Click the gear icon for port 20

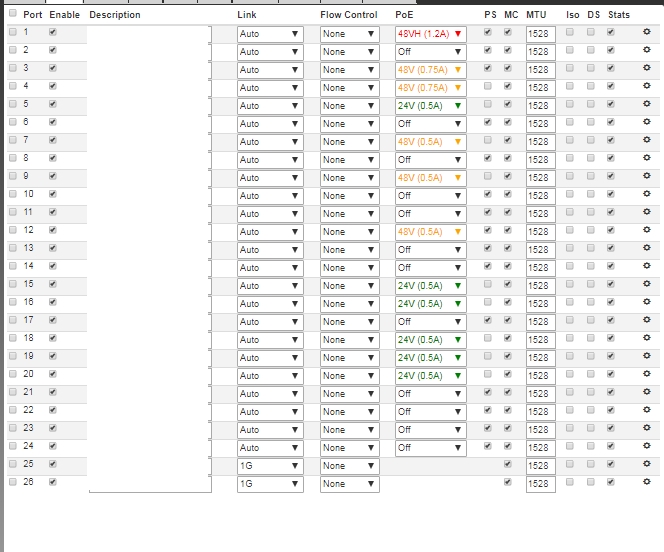click(646, 374)
